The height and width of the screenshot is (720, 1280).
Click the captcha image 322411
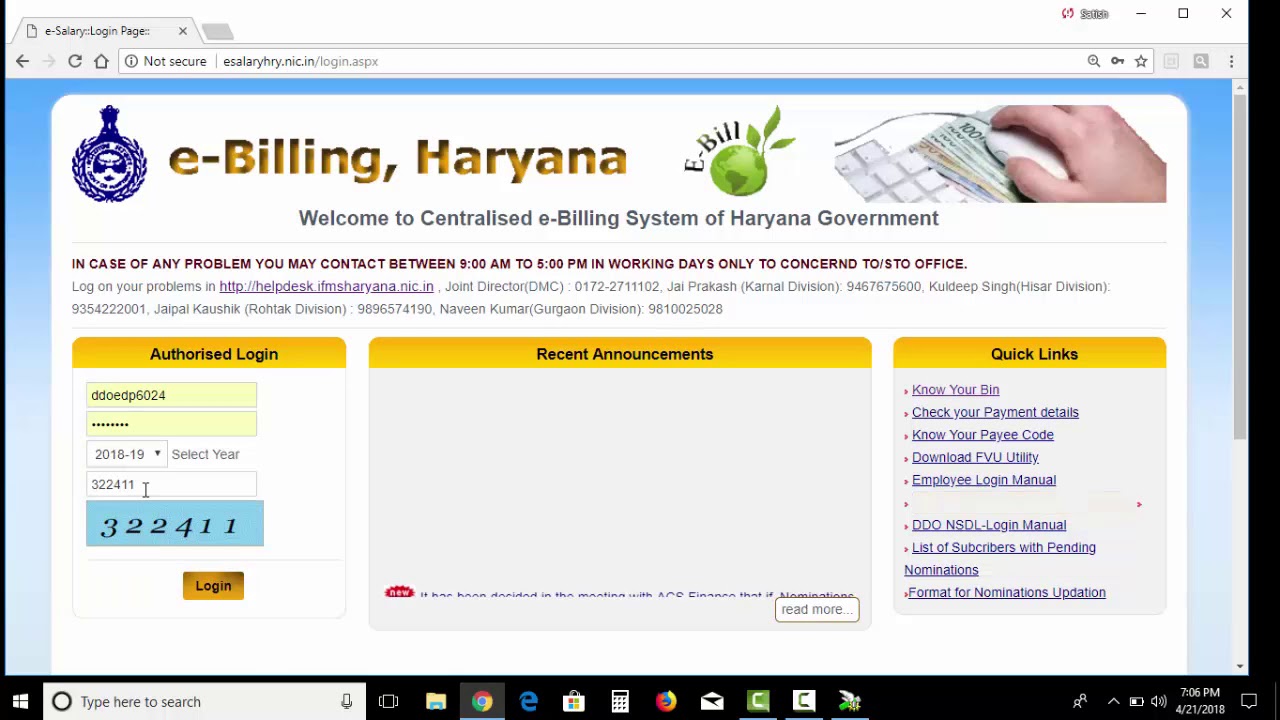175,524
